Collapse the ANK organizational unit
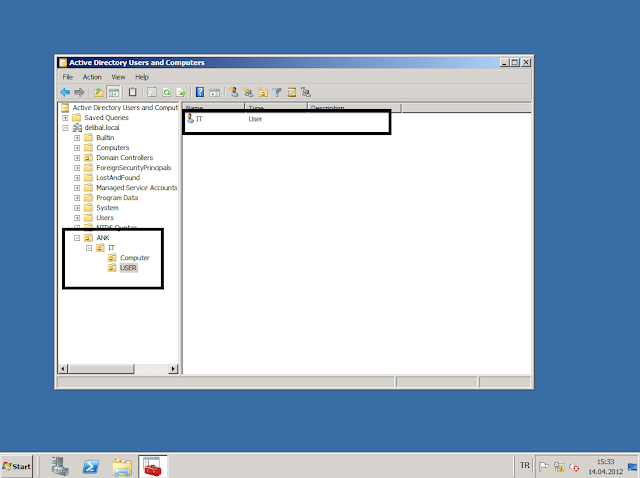This screenshot has width=640, height=478. pyautogui.click(x=77, y=238)
